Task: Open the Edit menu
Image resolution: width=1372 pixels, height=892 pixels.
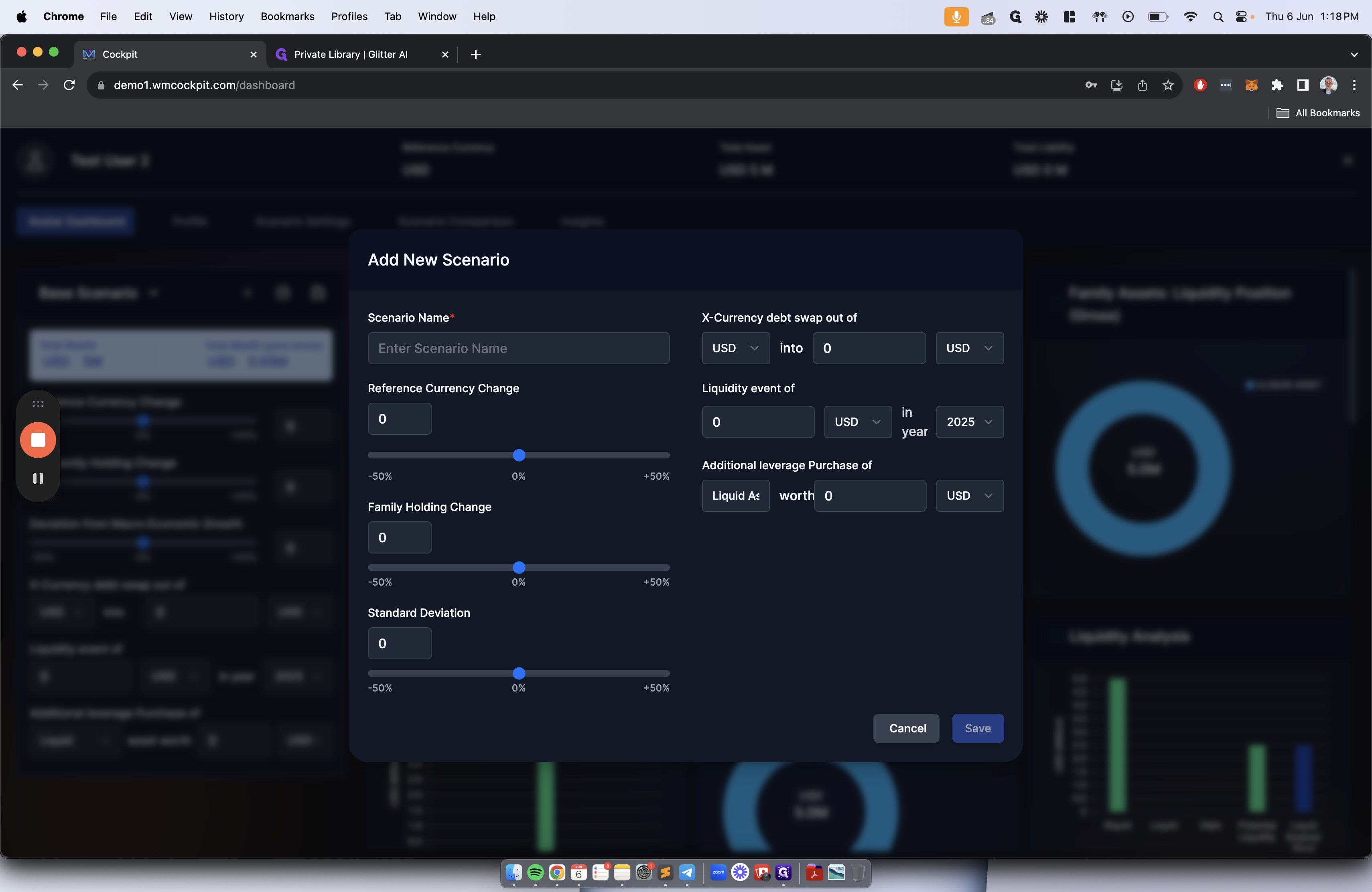Action: [143, 17]
